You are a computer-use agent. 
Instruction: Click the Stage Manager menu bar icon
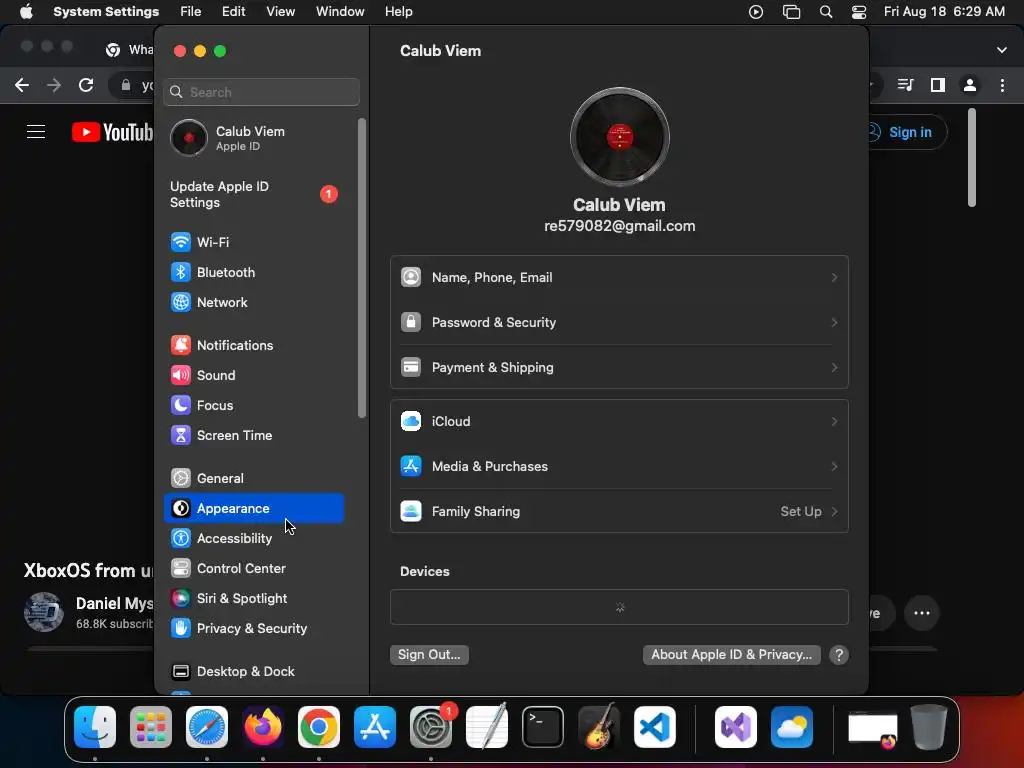792,12
